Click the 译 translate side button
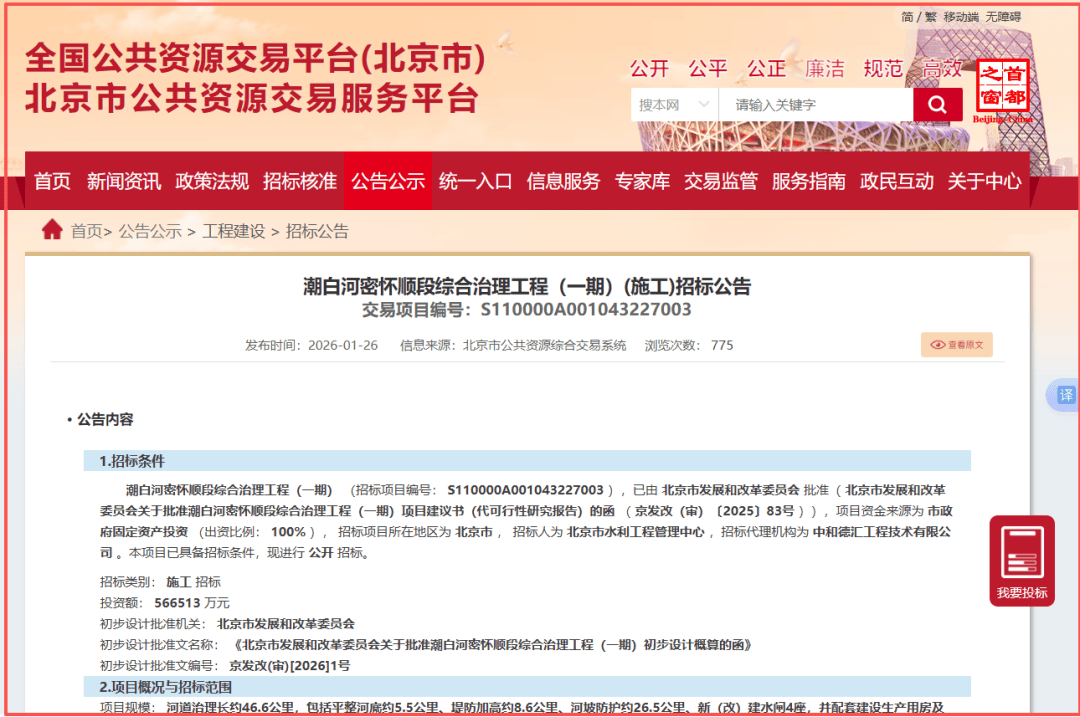The image size is (1080, 717). coord(1065,395)
